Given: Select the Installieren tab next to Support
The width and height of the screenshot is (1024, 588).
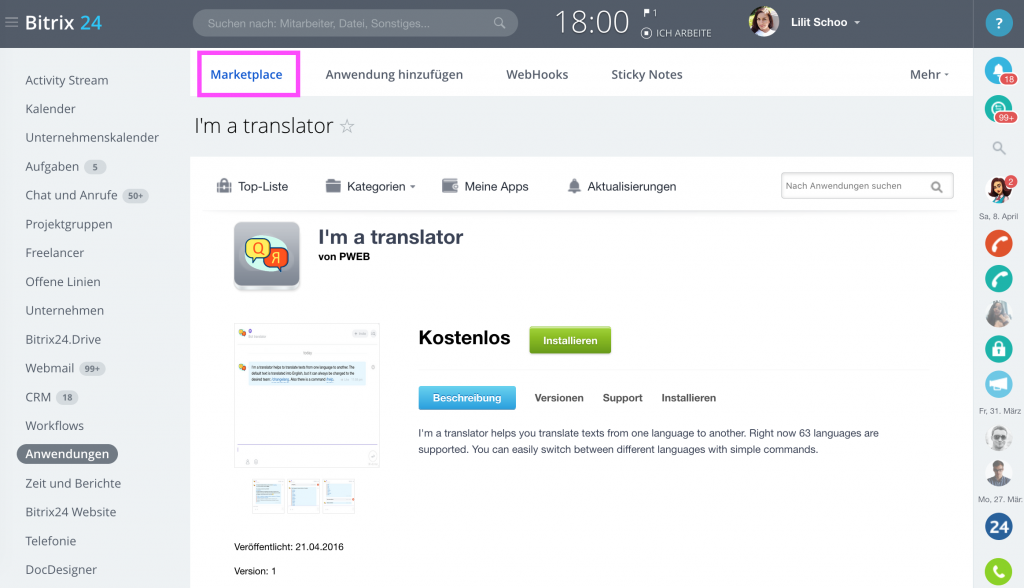Looking at the screenshot, I should click(x=688, y=398).
